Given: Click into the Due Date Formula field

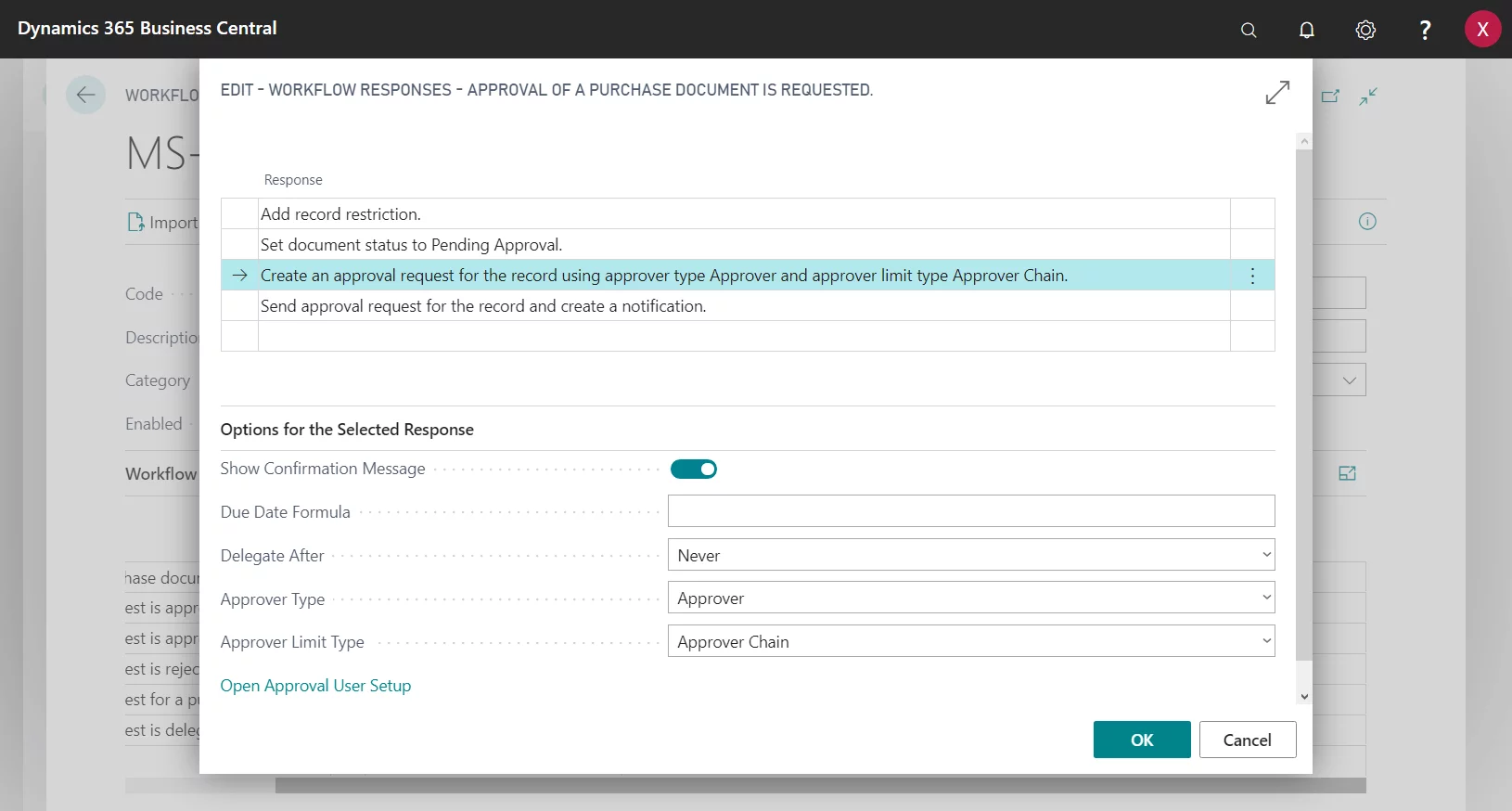Looking at the screenshot, I should click(x=970, y=511).
